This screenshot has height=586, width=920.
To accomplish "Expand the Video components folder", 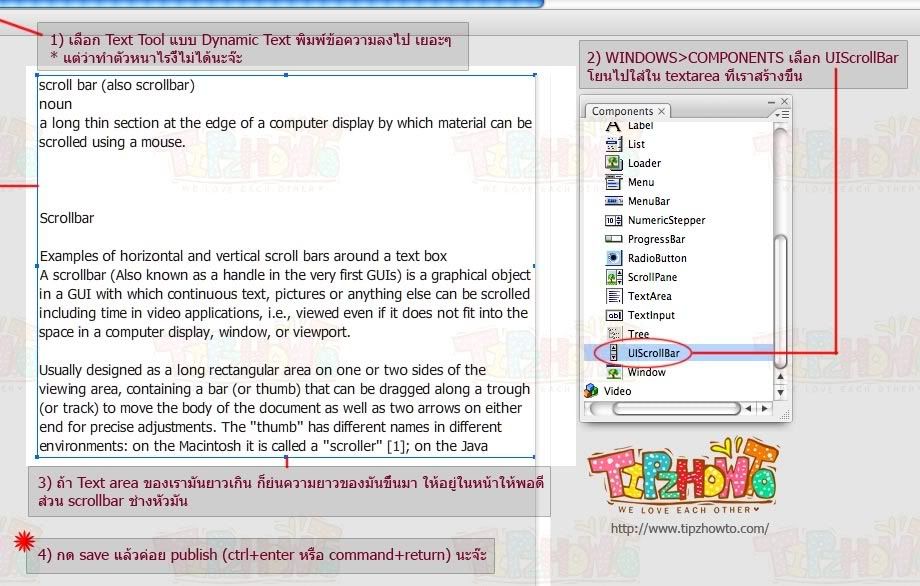I will (x=592, y=391).
